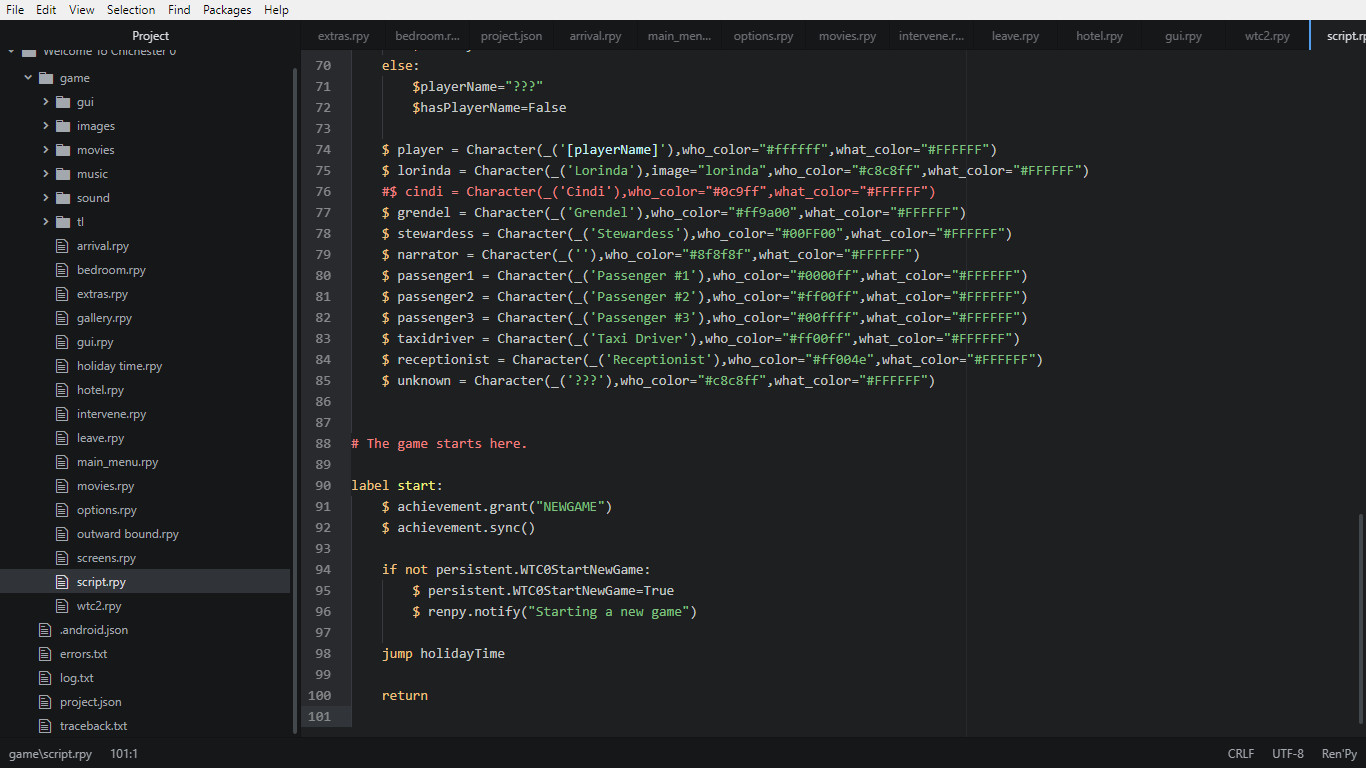The width and height of the screenshot is (1366, 768).
Task: Open the Packages menu
Action: [x=226, y=10]
